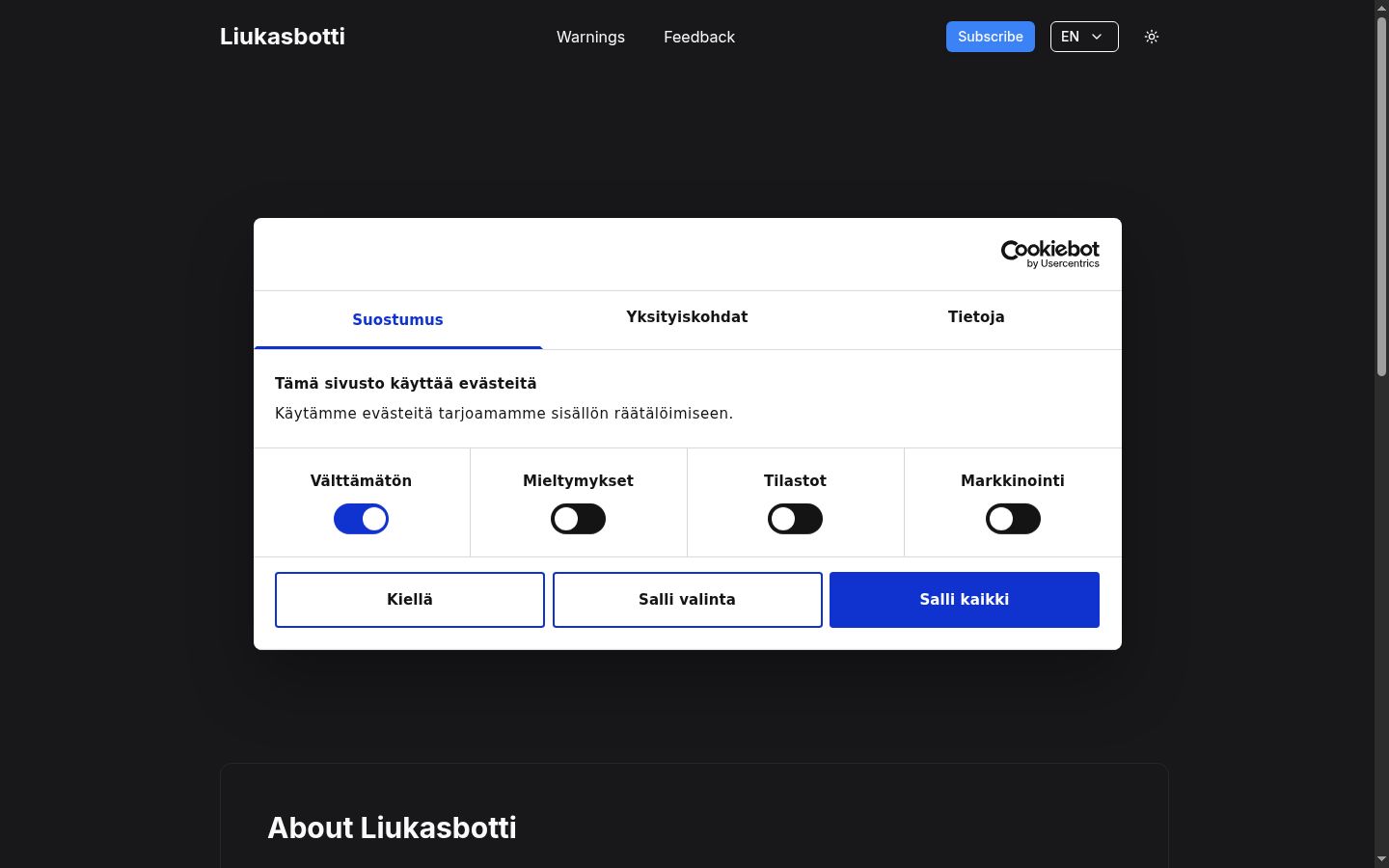Screen dimensions: 1389x868
Task: Click the Salli kaikki button
Action: point(965,600)
